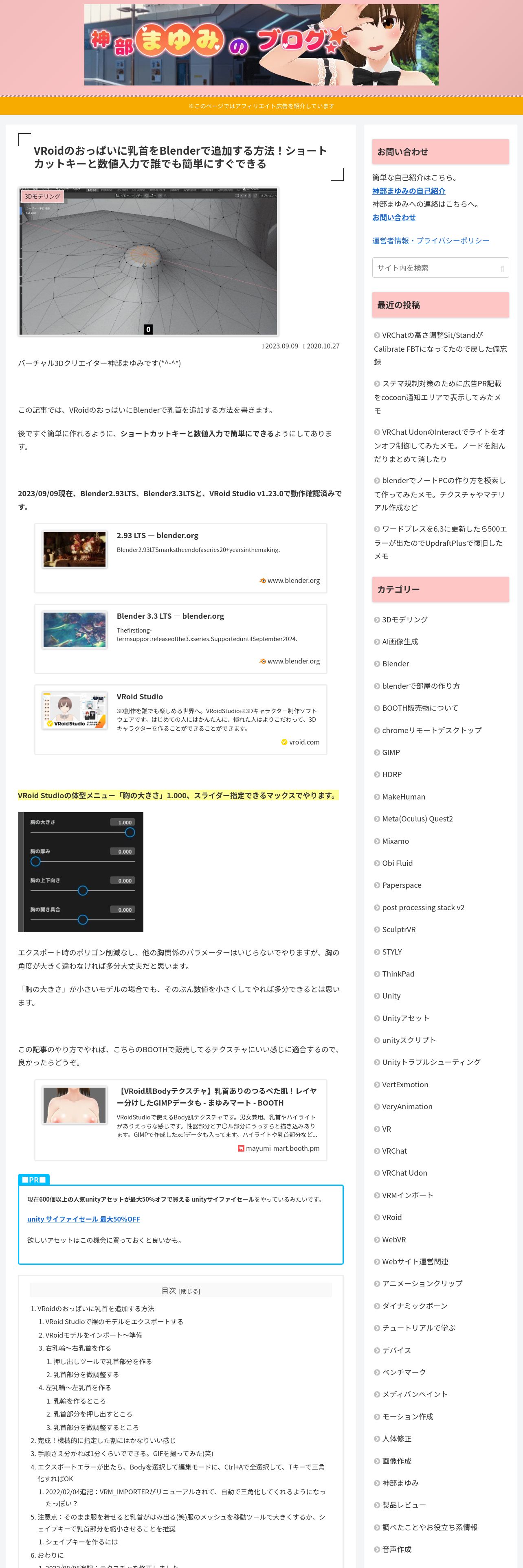Open the Mixamo category
523x1568 pixels.
coord(395,841)
